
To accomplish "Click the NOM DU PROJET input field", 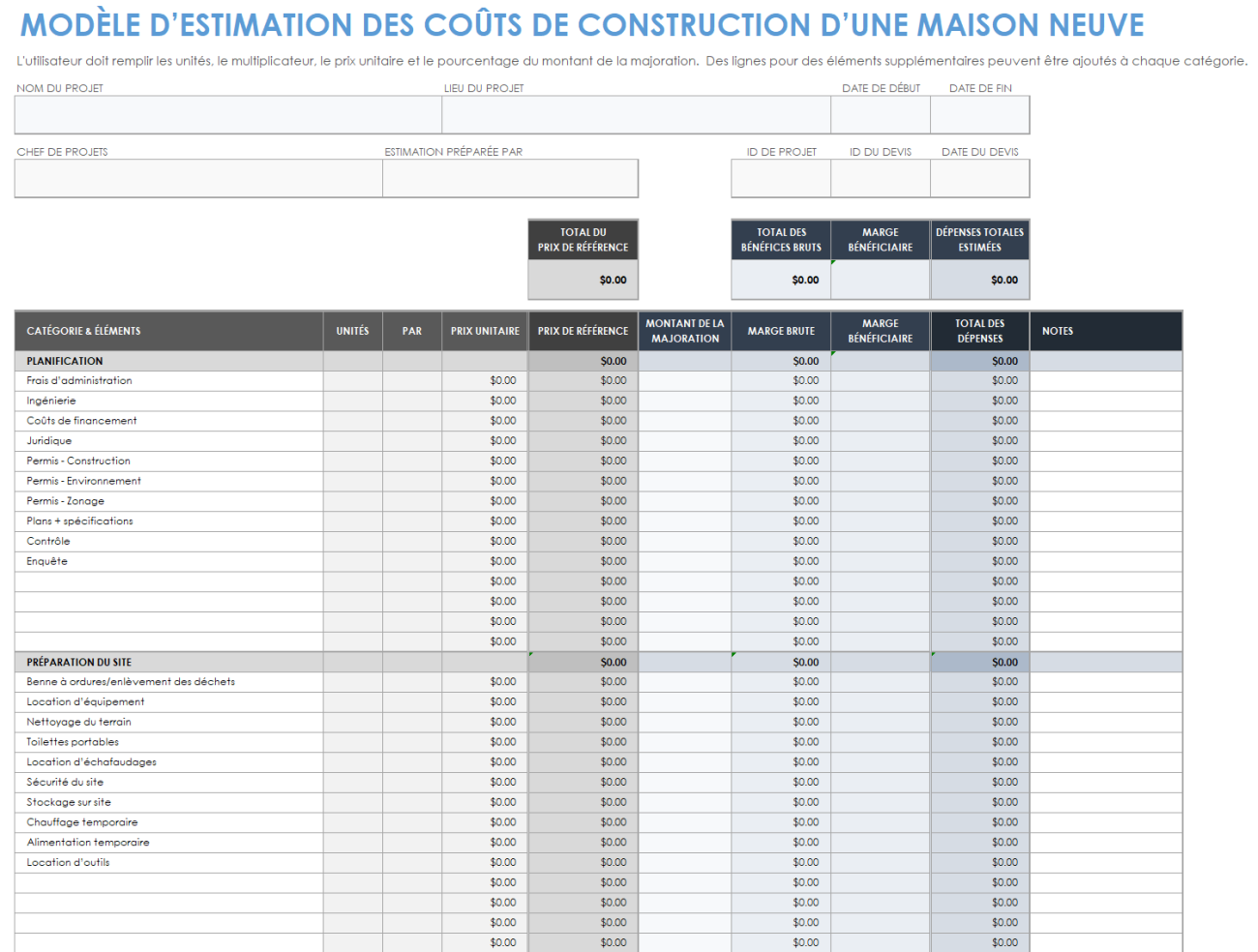I will [x=226, y=114].
